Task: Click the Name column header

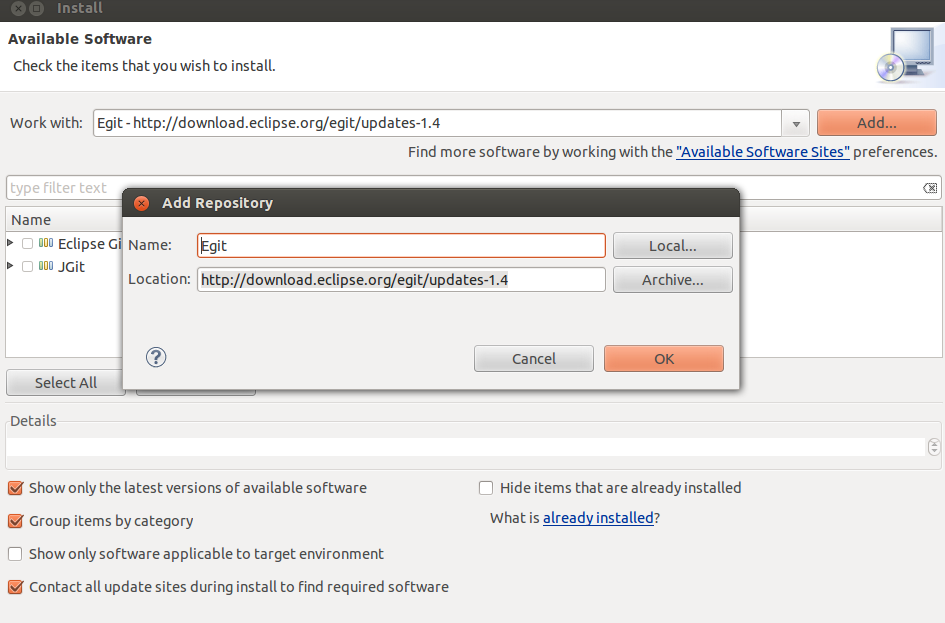Action: coord(63,219)
